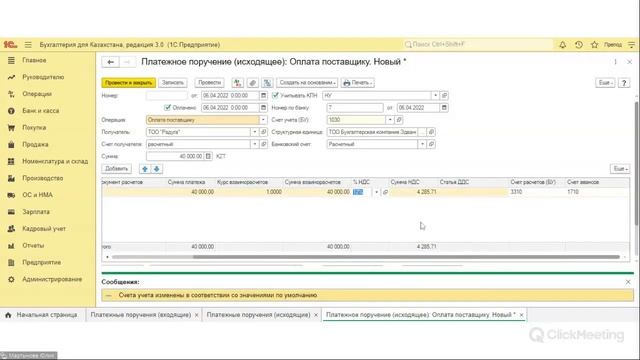Open the Покупка section

[x=34, y=127]
